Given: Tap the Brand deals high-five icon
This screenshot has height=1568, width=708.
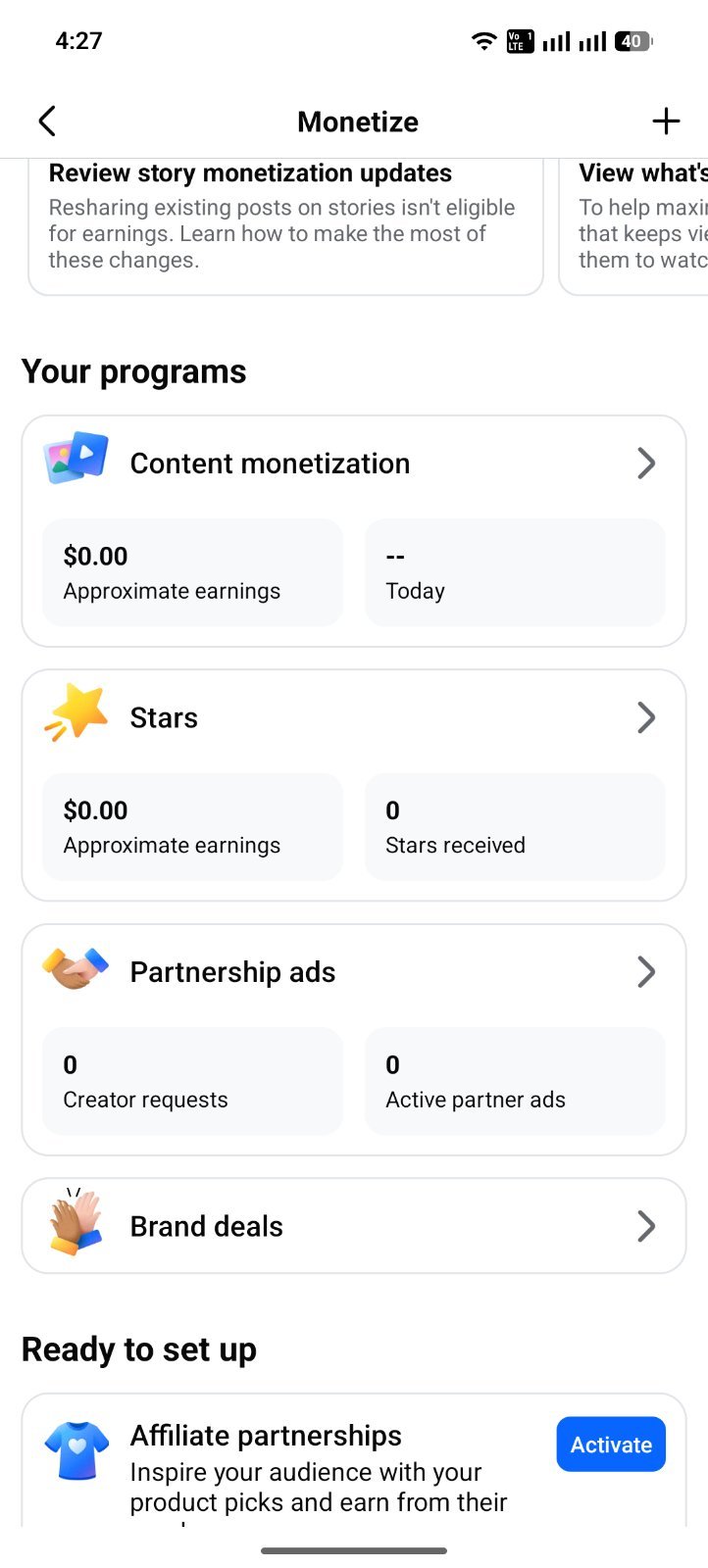Looking at the screenshot, I should coord(76,1222).
